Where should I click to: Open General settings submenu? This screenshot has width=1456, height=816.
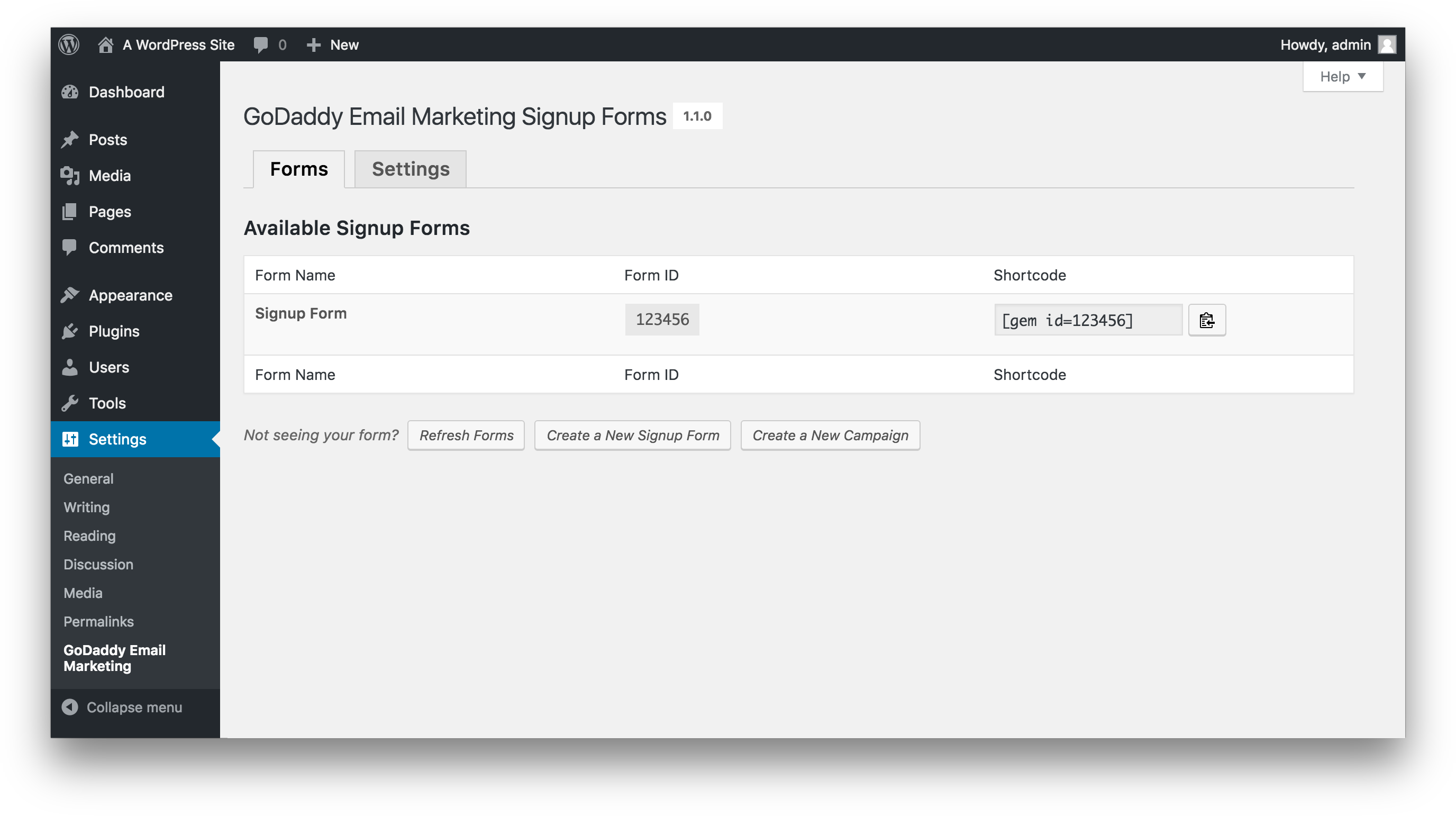pos(89,479)
